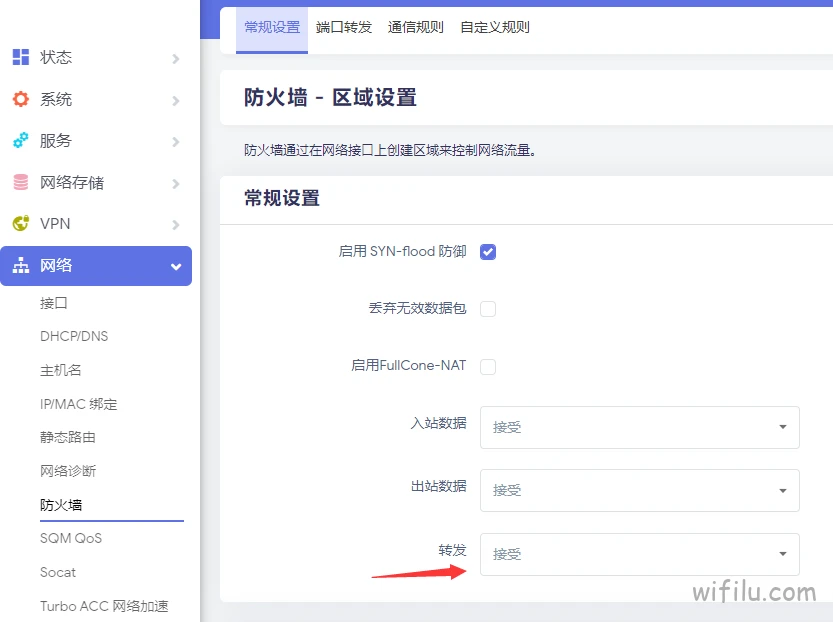Image resolution: width=833 pixels, height=622 pixels.
Task: Click the 防火墙通过在网络接口上创建区域 description text
Action: click(390, 150)
